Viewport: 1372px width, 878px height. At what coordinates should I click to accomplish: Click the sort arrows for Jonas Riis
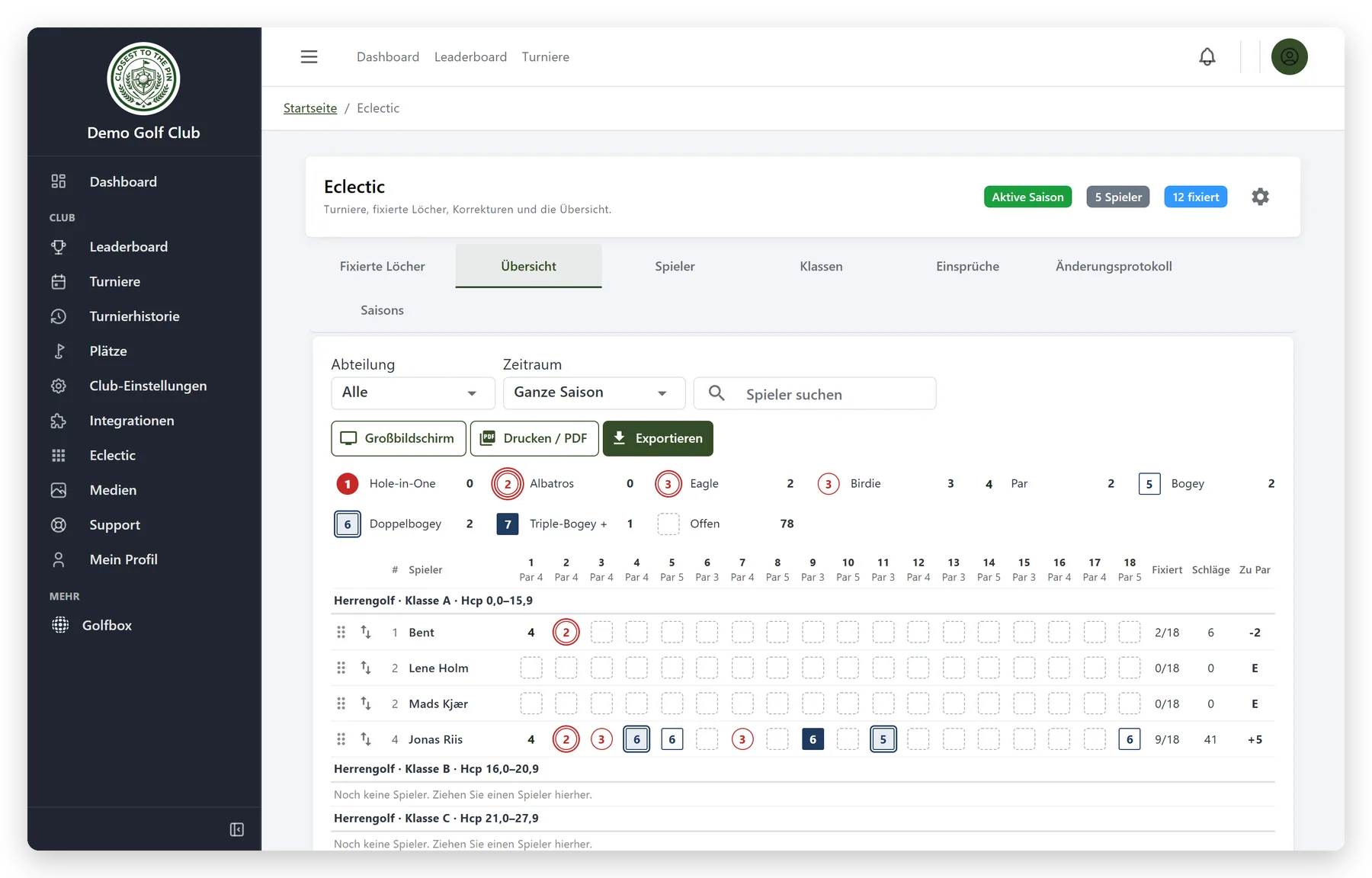pyautogui.click(x=366, y=739)
